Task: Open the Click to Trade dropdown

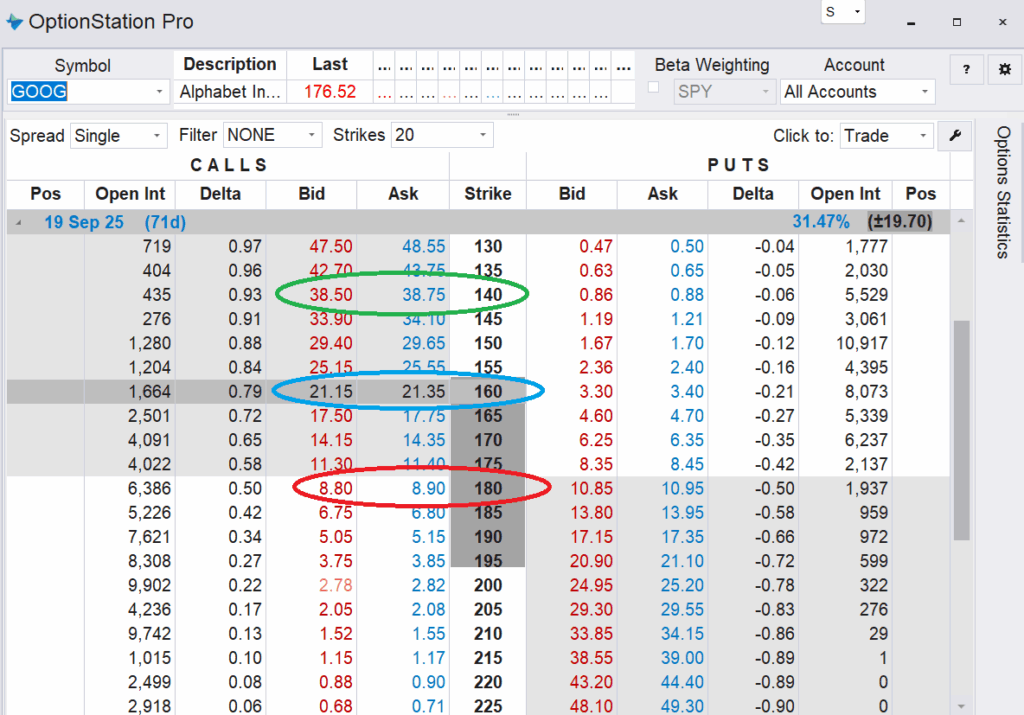Action: click(x=886, y=136)
